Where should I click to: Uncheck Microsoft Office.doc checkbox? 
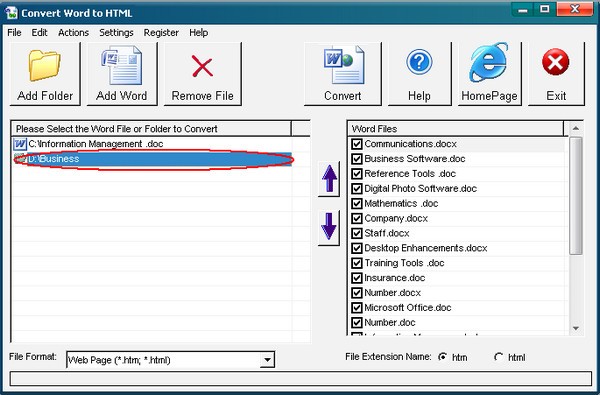(357, 308)
